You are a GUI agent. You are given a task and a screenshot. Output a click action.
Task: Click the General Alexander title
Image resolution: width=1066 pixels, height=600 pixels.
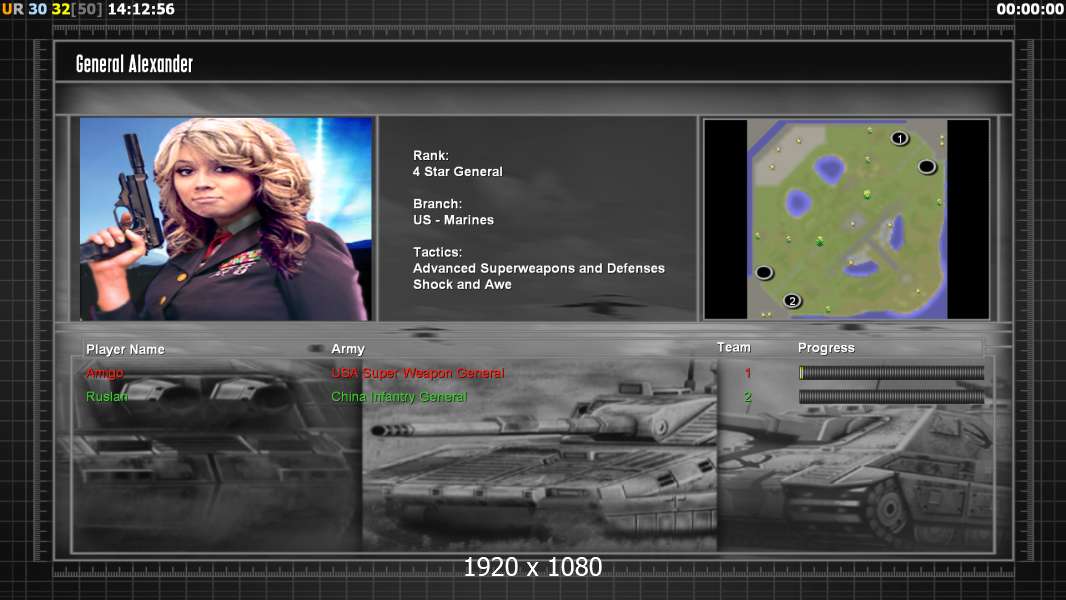click(x=134, y=64)
